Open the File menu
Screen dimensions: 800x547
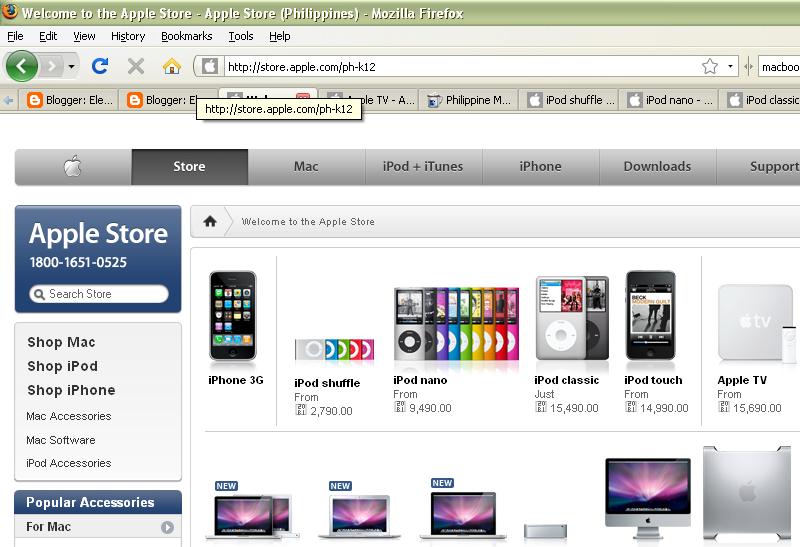click(x=15, y=36)
